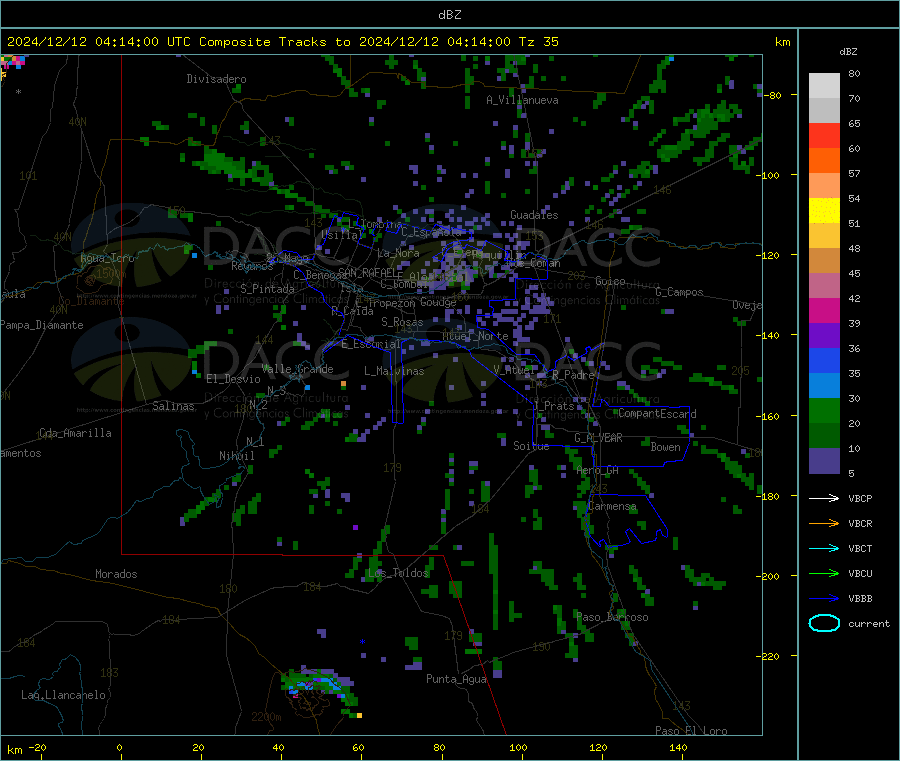Click the '-120' km tick on right axis
This screenshot has height=761, width=900.
(x=769, y=255)
